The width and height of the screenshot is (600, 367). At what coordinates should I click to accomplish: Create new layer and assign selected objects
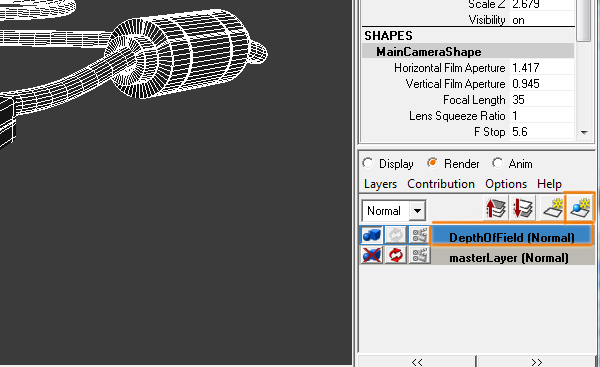580,208
